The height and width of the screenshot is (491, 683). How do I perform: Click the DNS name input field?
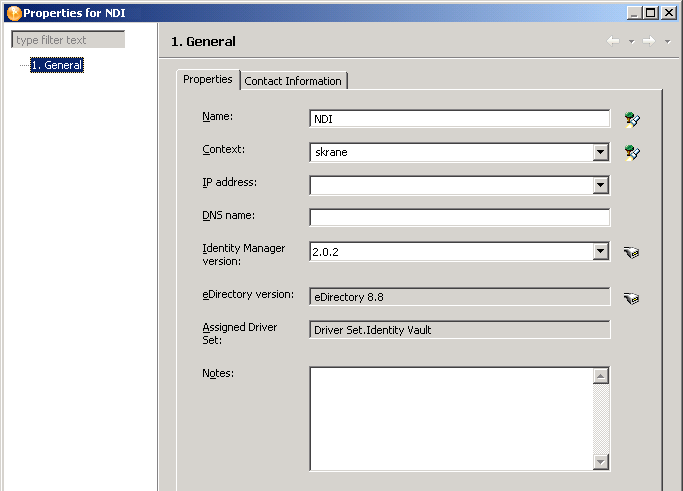click(460, 217)
